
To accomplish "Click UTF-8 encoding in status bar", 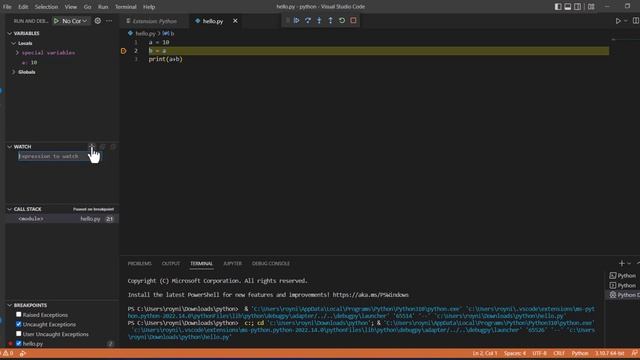I will pyautogui.click(x=539, y=353).
